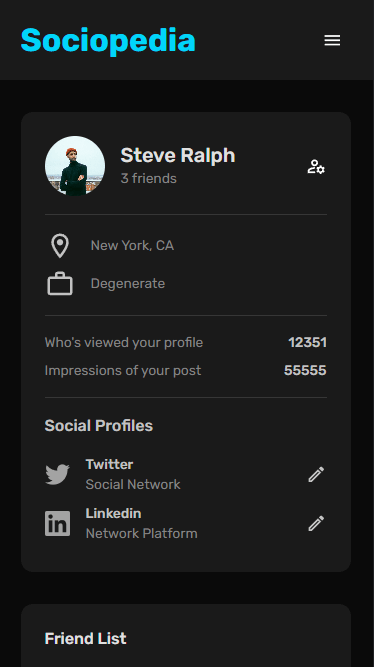Click the post impressions count 55555
This screenshot has height=667, width=374.
(305, 371)
